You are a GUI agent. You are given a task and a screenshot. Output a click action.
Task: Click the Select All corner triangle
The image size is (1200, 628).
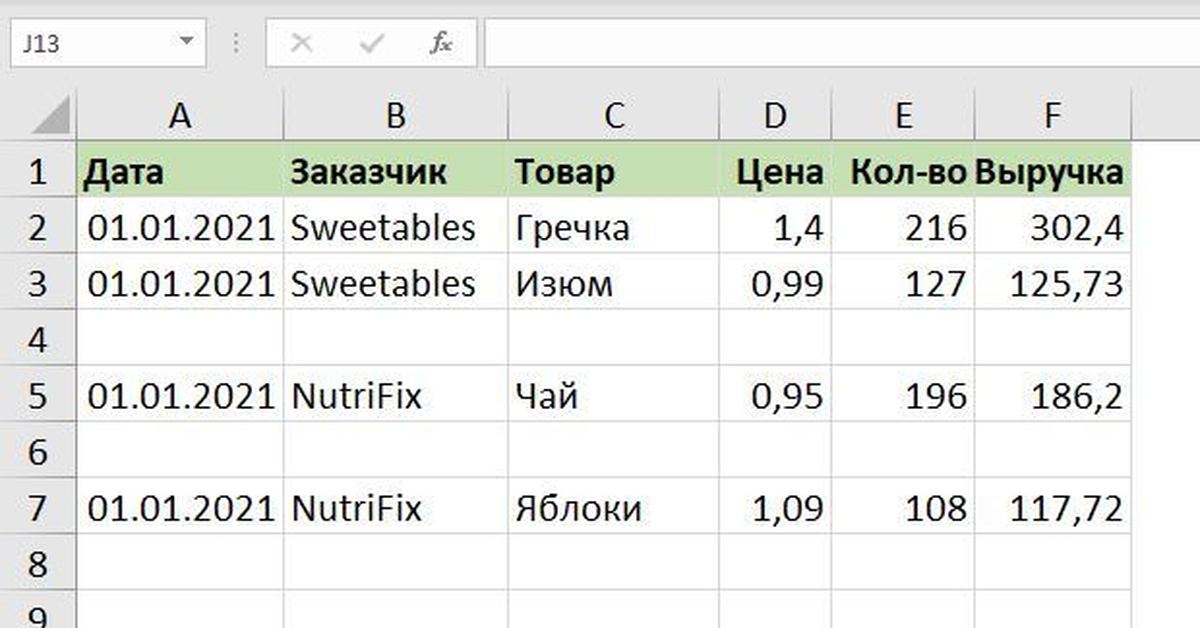pos(52,116)
